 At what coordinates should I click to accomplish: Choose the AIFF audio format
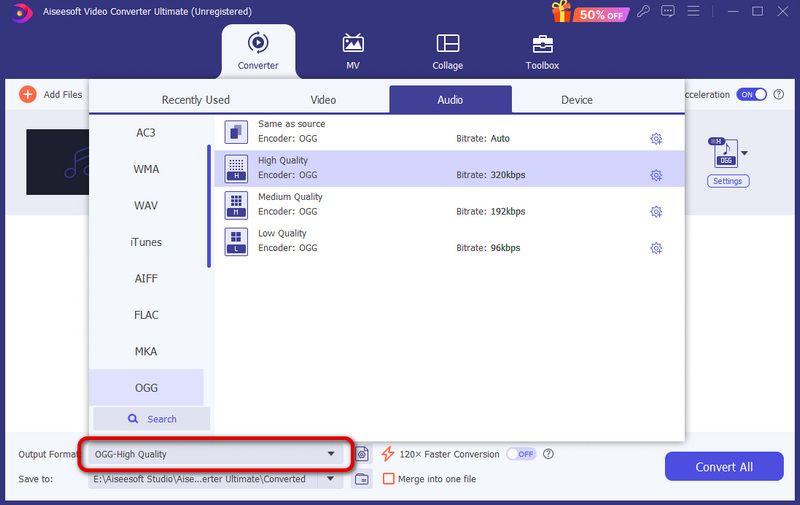coord(146,279)
